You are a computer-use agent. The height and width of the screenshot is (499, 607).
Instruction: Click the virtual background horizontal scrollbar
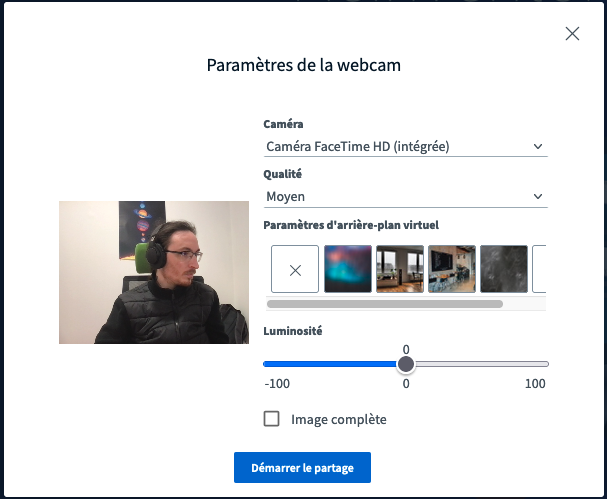pos(385,304)
